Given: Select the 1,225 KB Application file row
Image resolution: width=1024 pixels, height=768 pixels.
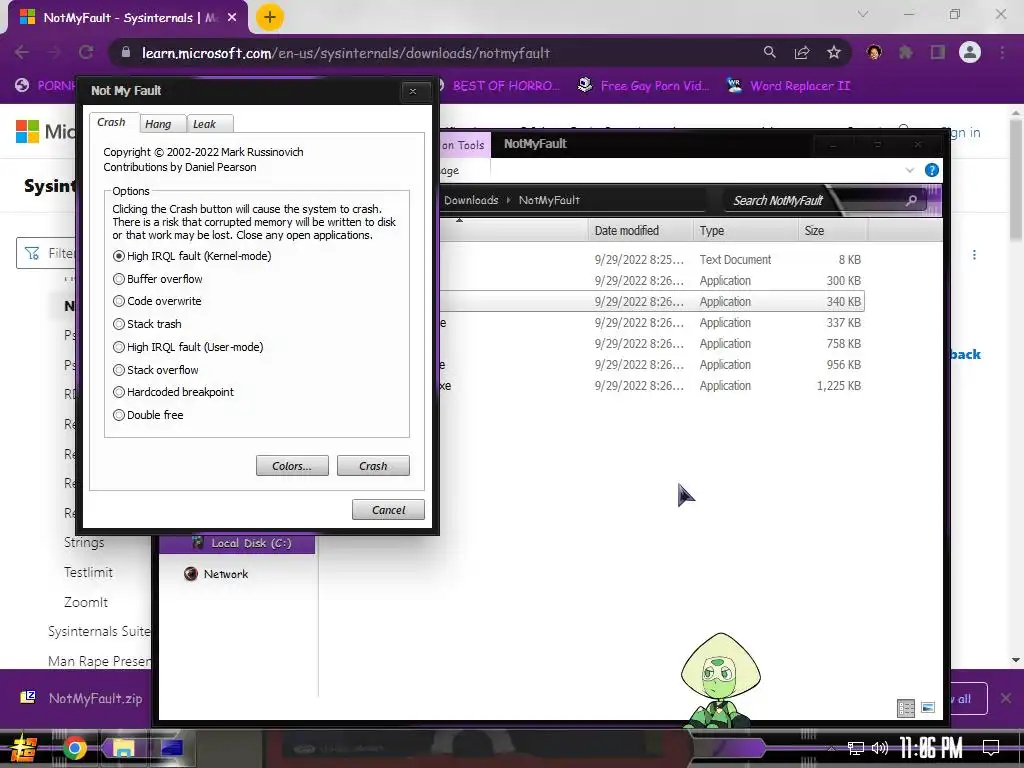Looking at the screenshot, I should point(652,386).
